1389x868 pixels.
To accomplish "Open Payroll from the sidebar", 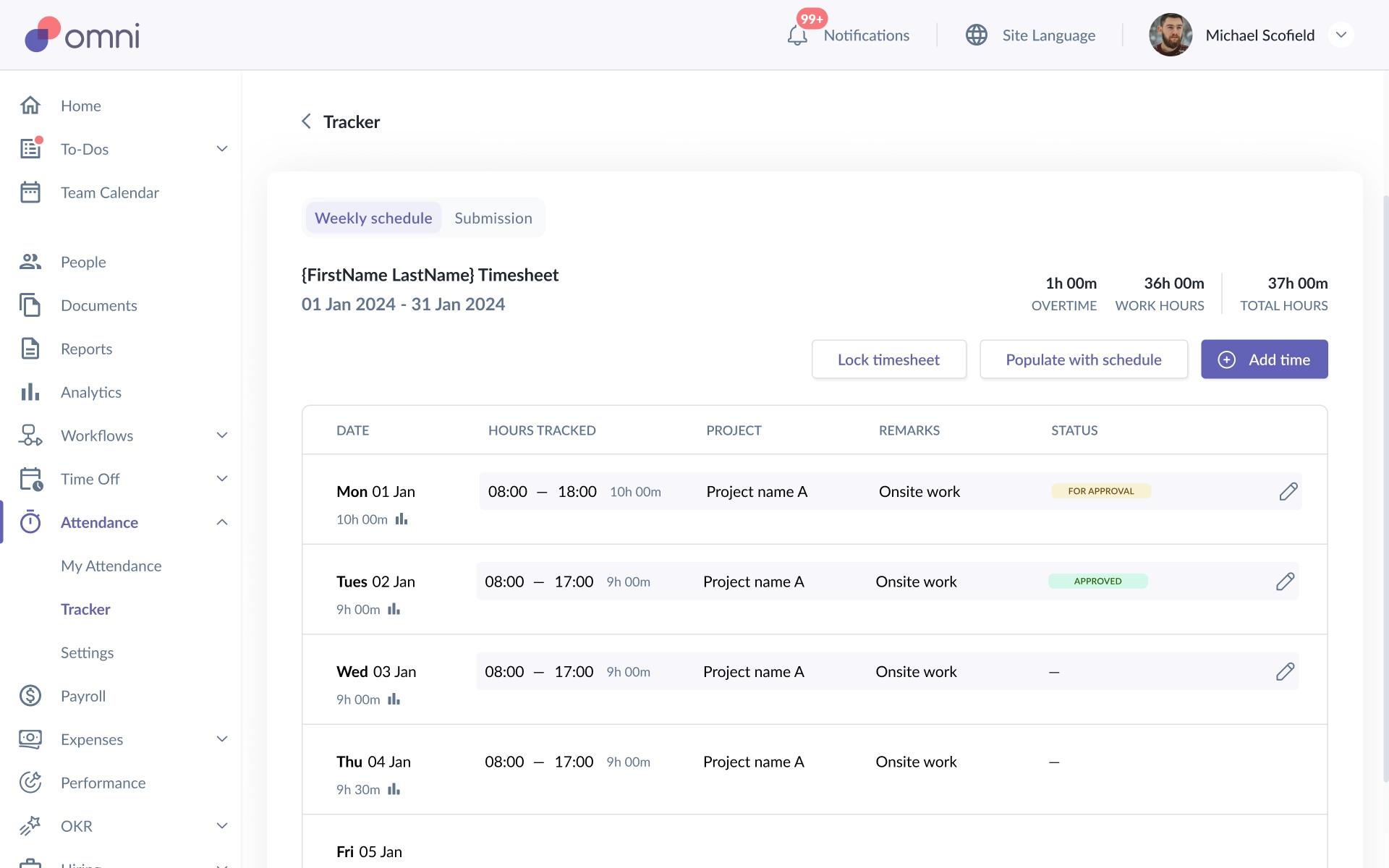I will pyautogui.click(x=83, y=696).
